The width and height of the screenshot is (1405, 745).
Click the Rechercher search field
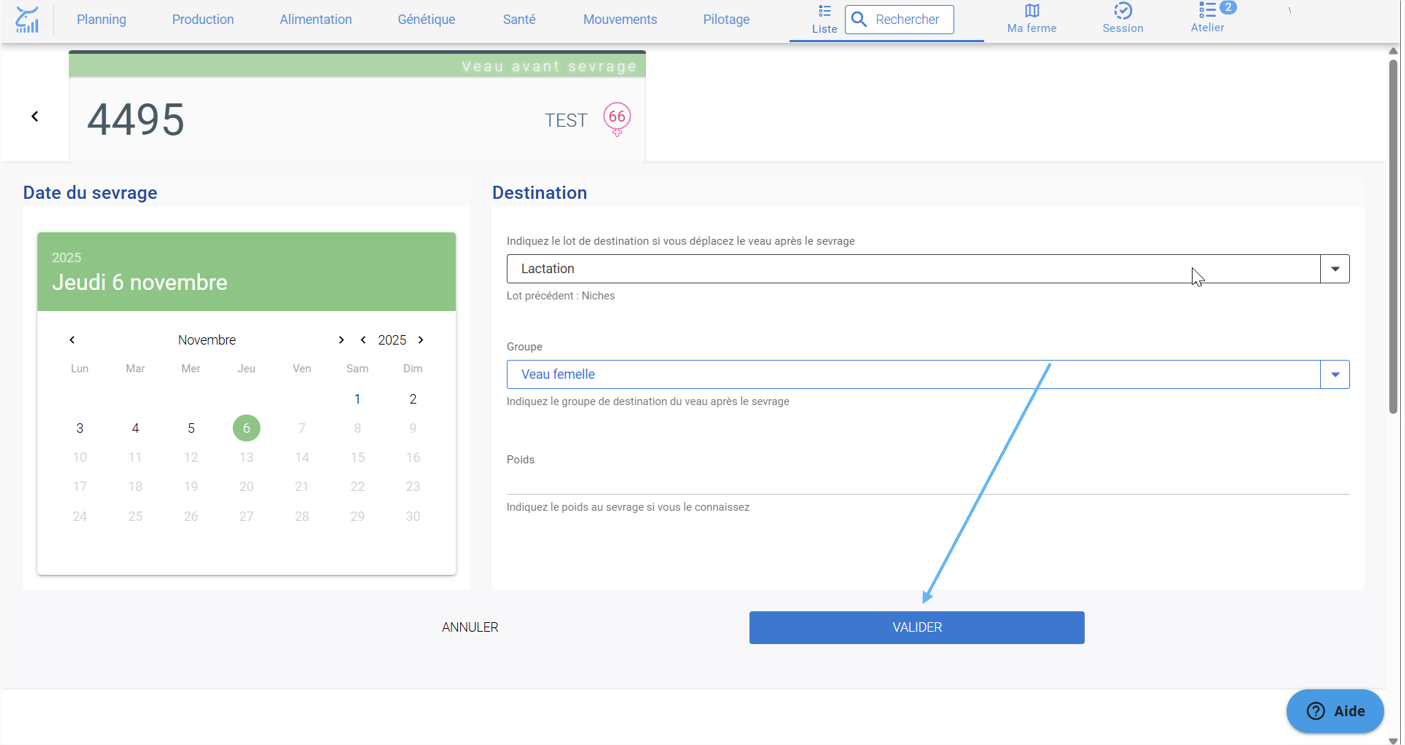[x=899, y=19]
